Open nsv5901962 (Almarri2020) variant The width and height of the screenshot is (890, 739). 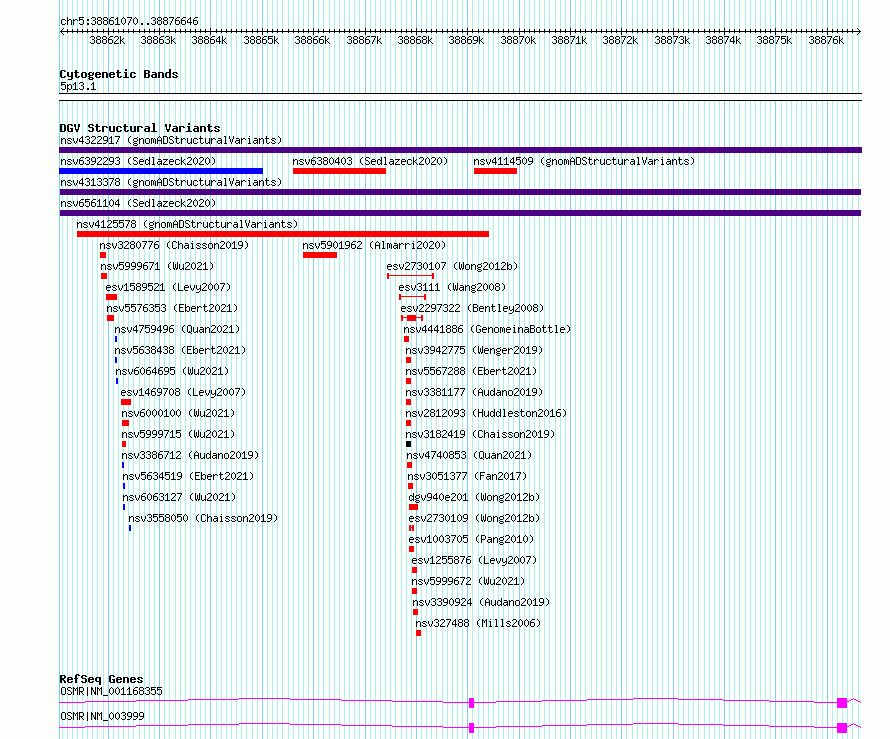pos(374,245)
